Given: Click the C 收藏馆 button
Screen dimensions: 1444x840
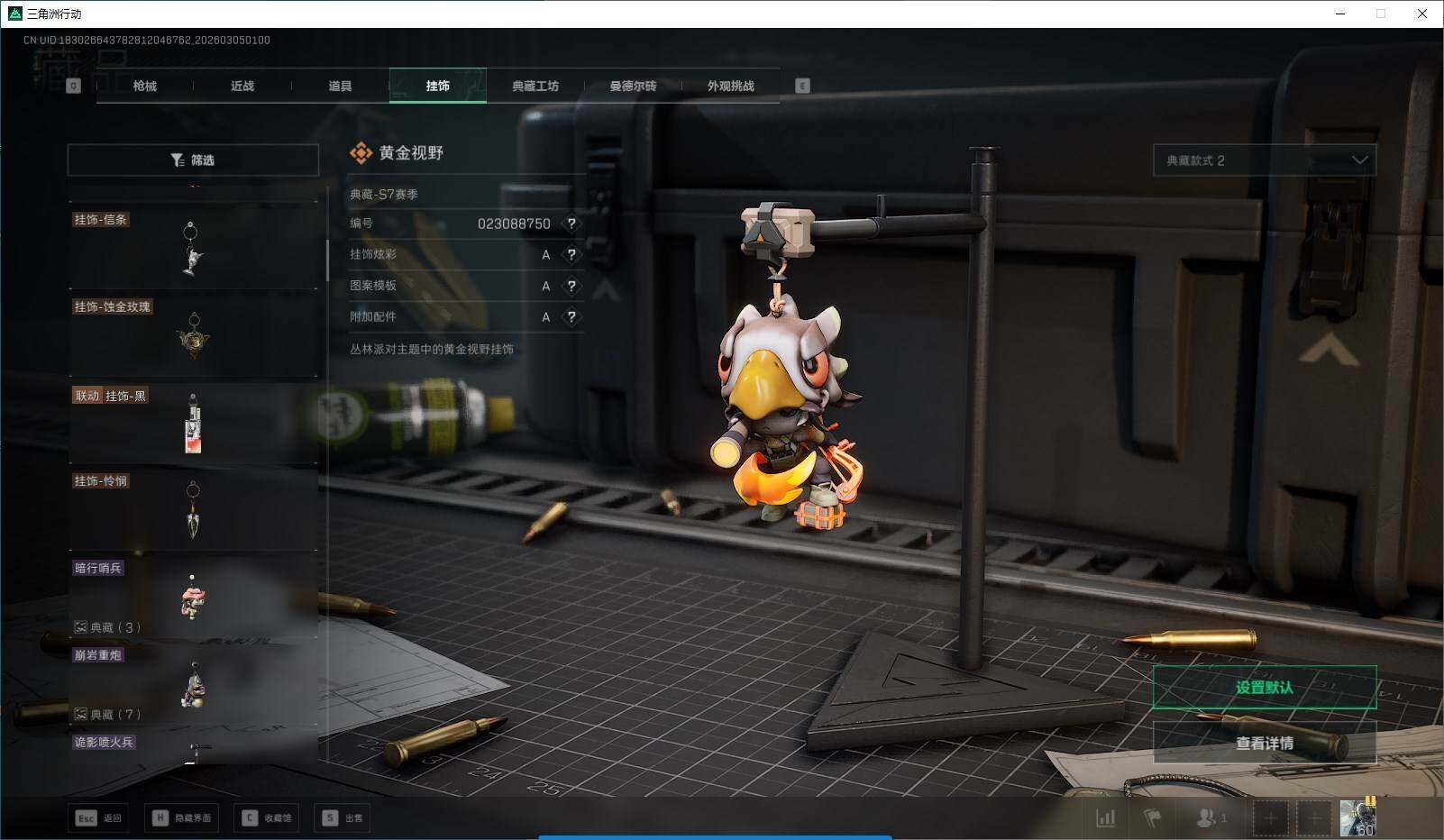Looking at the screenshot, I should click(269, 817).
